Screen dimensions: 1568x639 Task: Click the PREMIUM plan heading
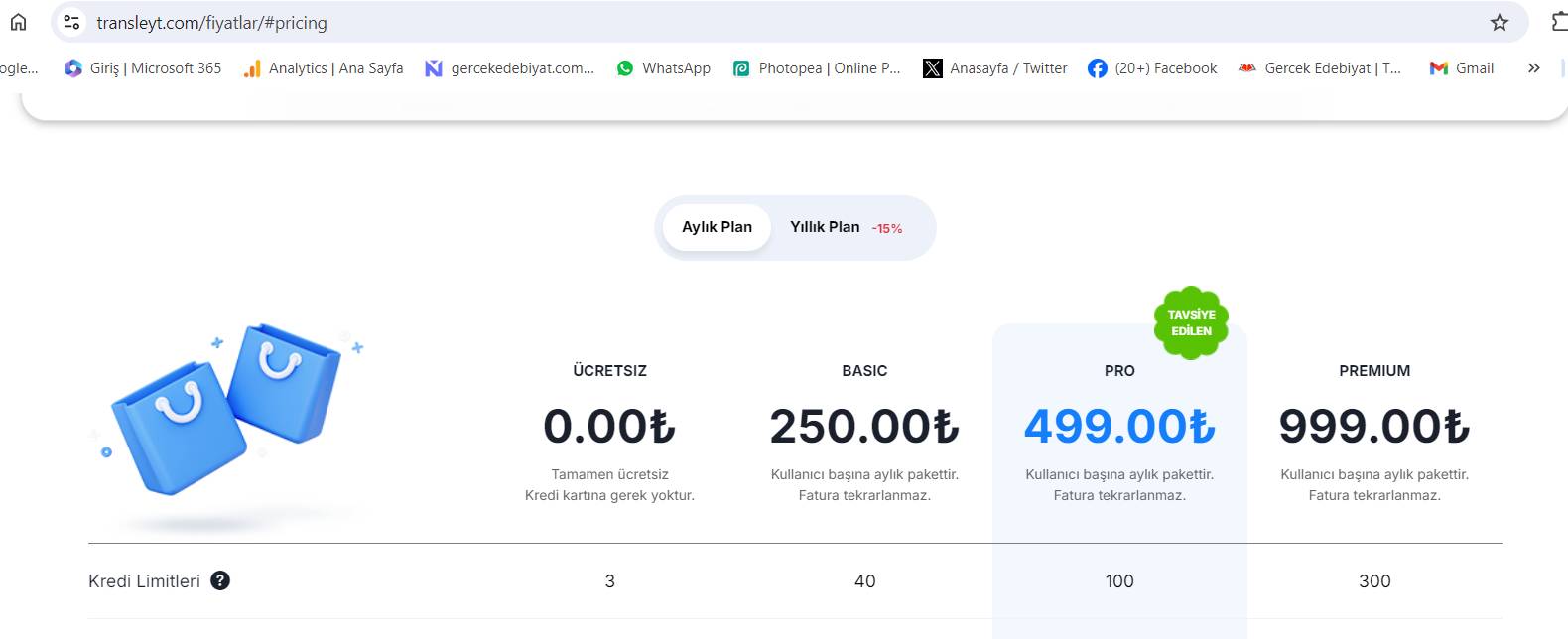[x=1374, y=371]
